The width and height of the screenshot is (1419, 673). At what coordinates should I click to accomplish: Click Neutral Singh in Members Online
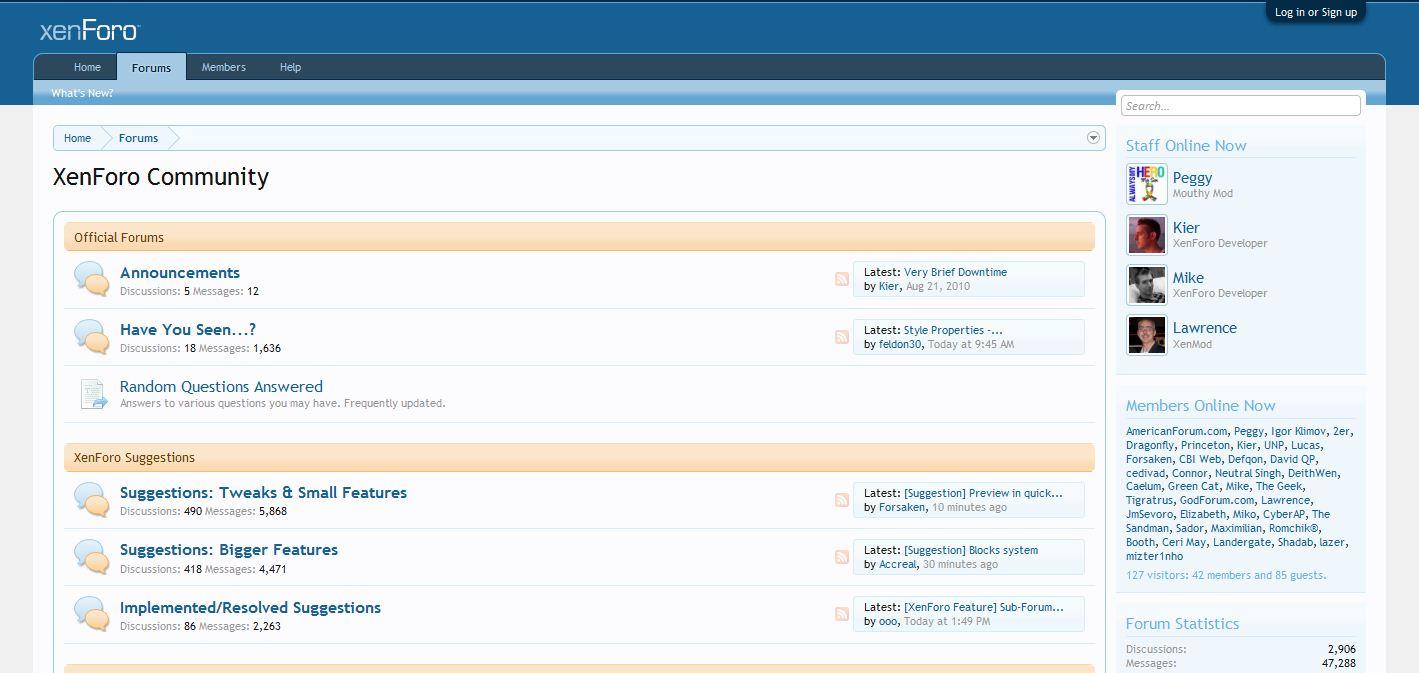[1248, 473]
